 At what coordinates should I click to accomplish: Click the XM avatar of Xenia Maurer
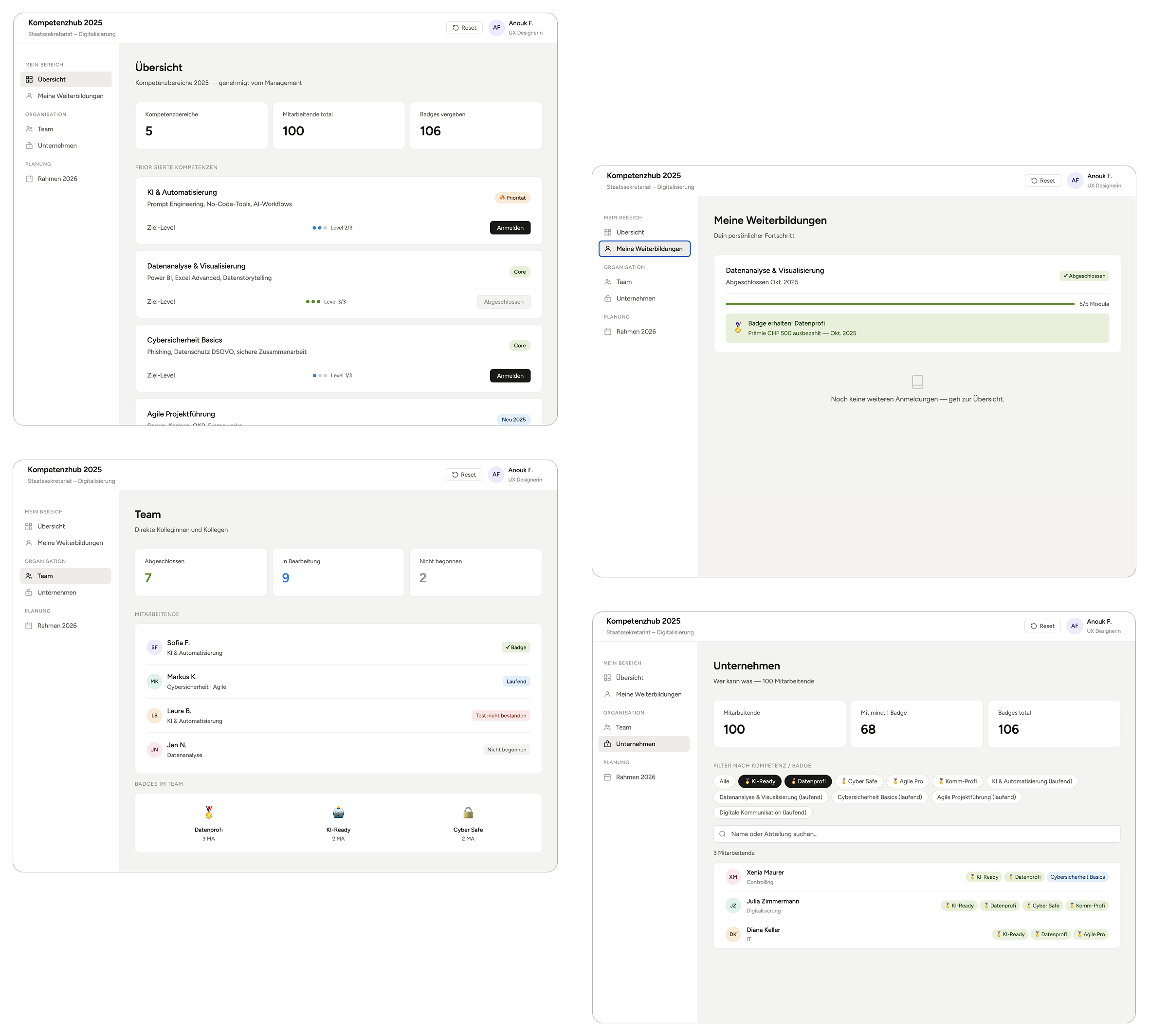pyautogui.click(x=733, y=877)
